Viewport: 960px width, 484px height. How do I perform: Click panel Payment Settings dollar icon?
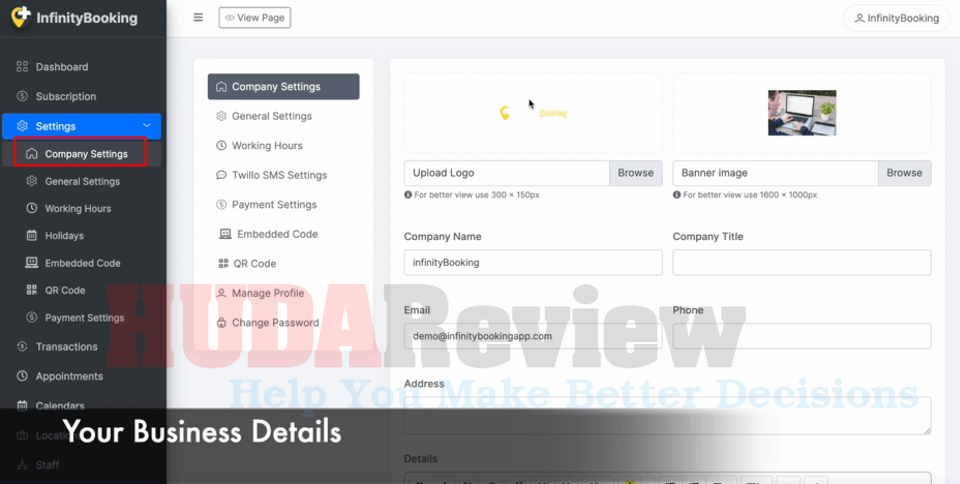[x=222, y=204]
